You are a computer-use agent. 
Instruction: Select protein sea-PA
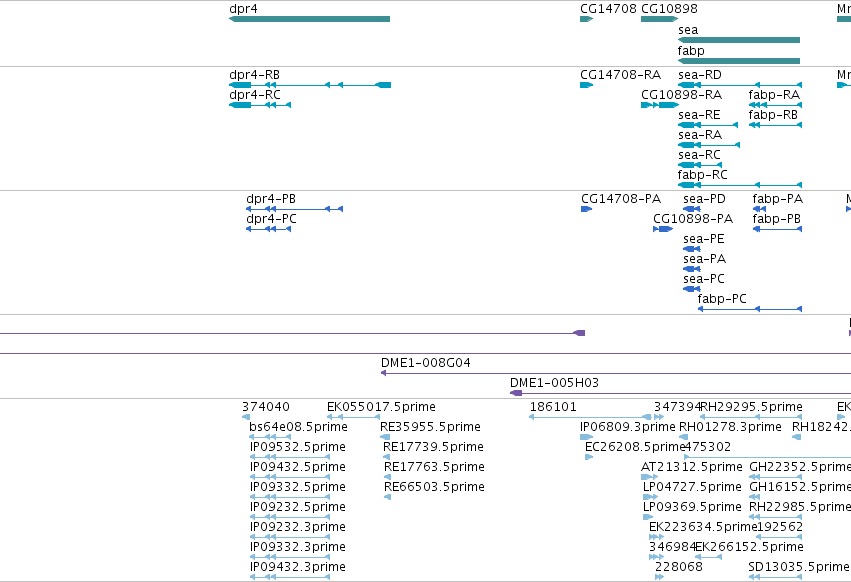[x=691, y=269]
